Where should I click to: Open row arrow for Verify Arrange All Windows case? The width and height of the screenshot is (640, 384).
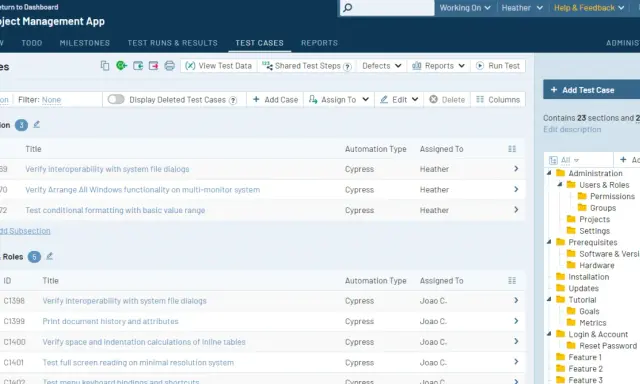[516, 189]
